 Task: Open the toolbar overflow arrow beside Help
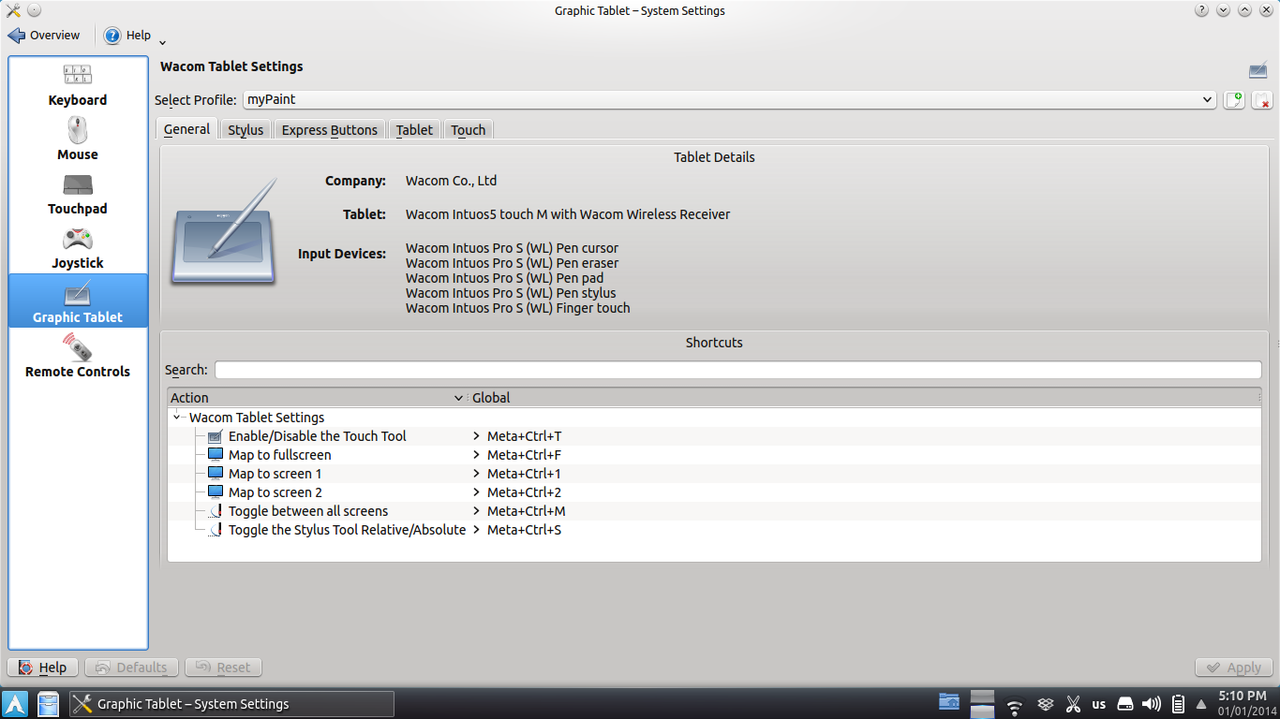point(163,42)
